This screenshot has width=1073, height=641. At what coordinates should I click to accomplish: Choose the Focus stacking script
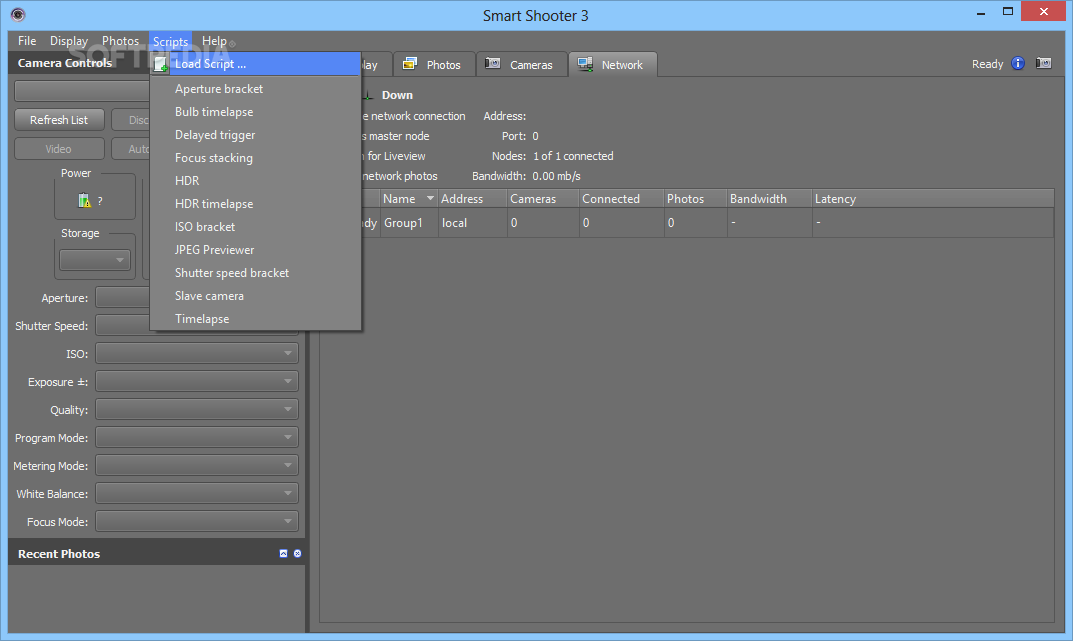[255, 158]
